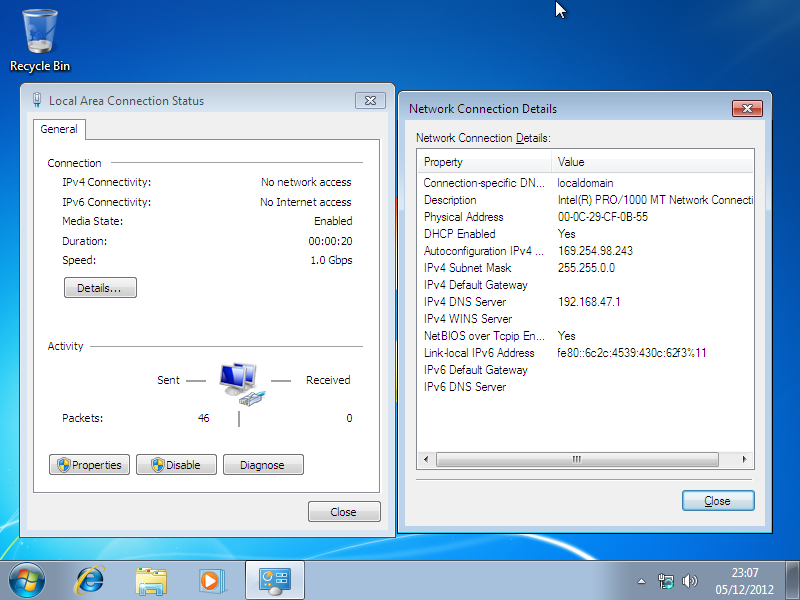Click the network status tray icon
The width and height of the screenshot is (800, 600).
[666, 581]
